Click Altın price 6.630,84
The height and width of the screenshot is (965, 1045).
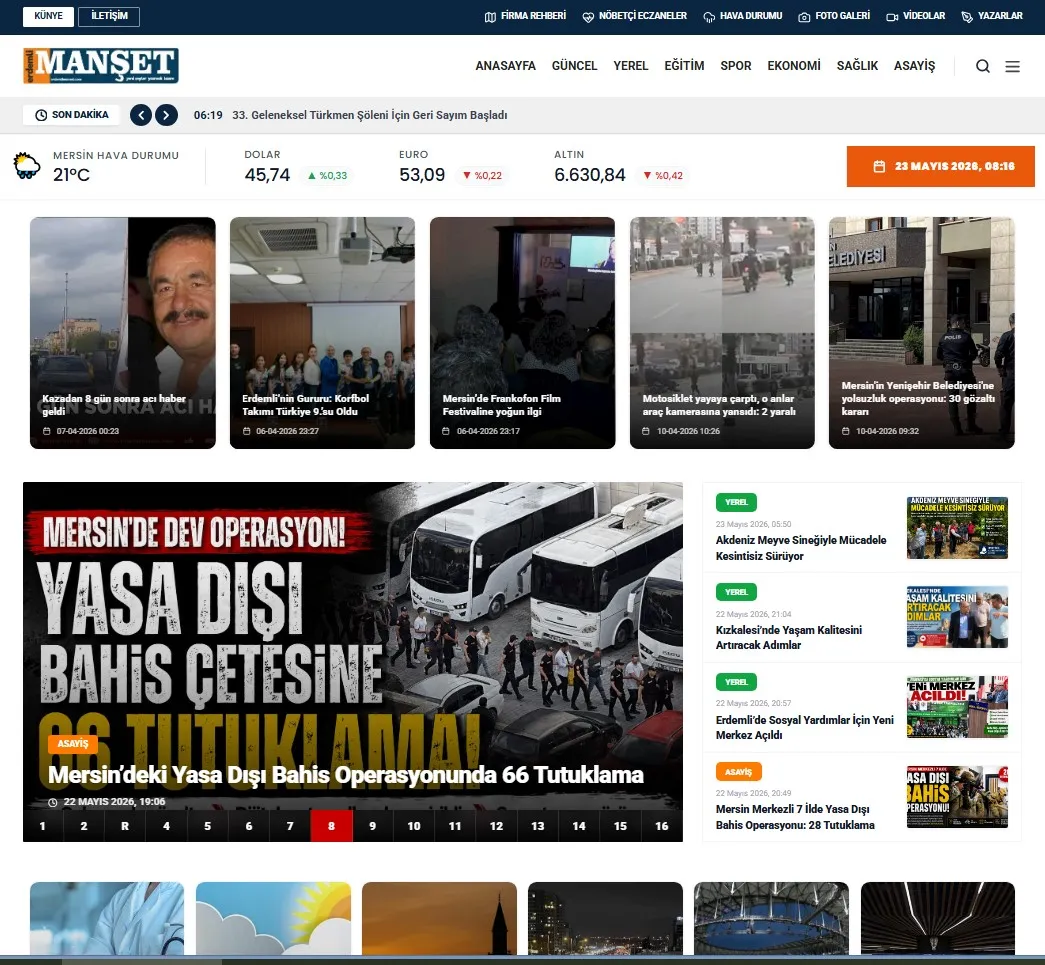click(590, 175)
